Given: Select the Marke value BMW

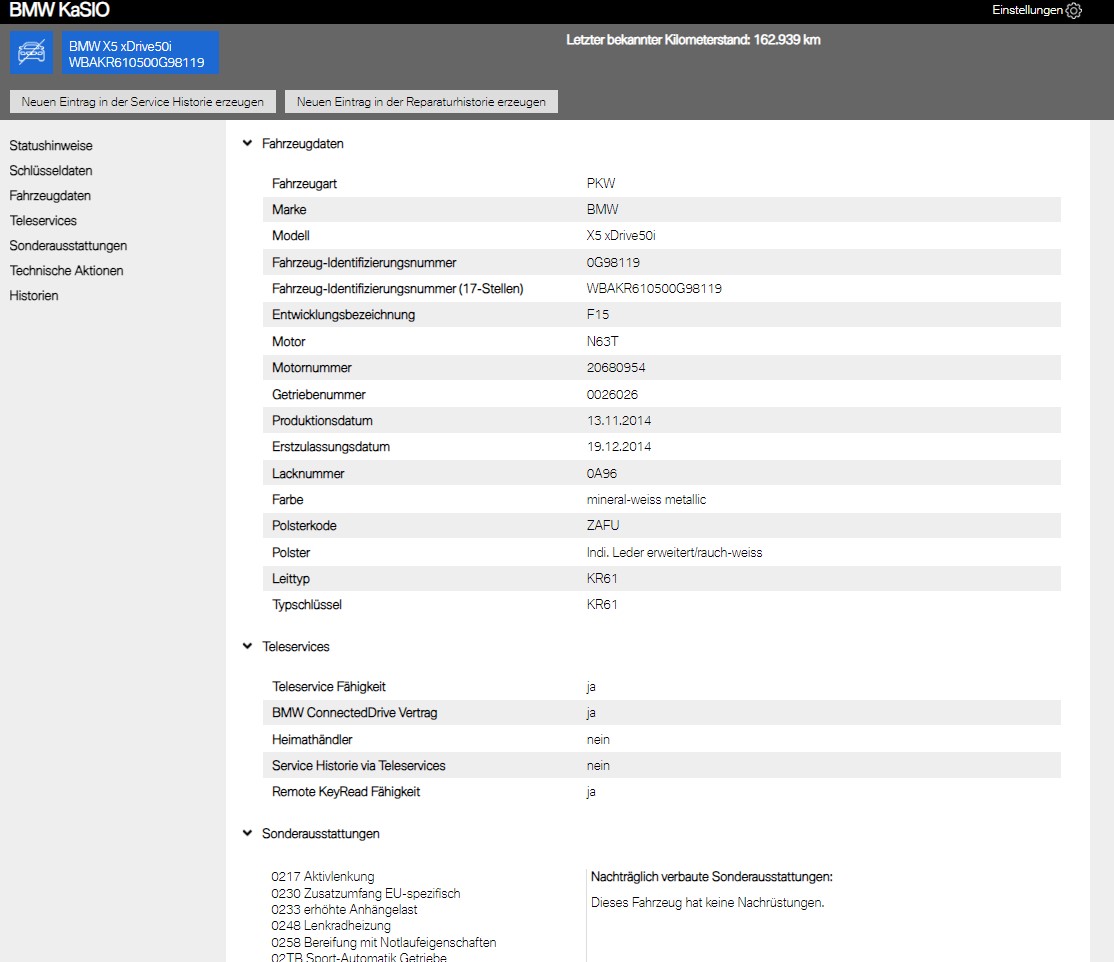Looking at the screenshot, I should click(602, 210).
